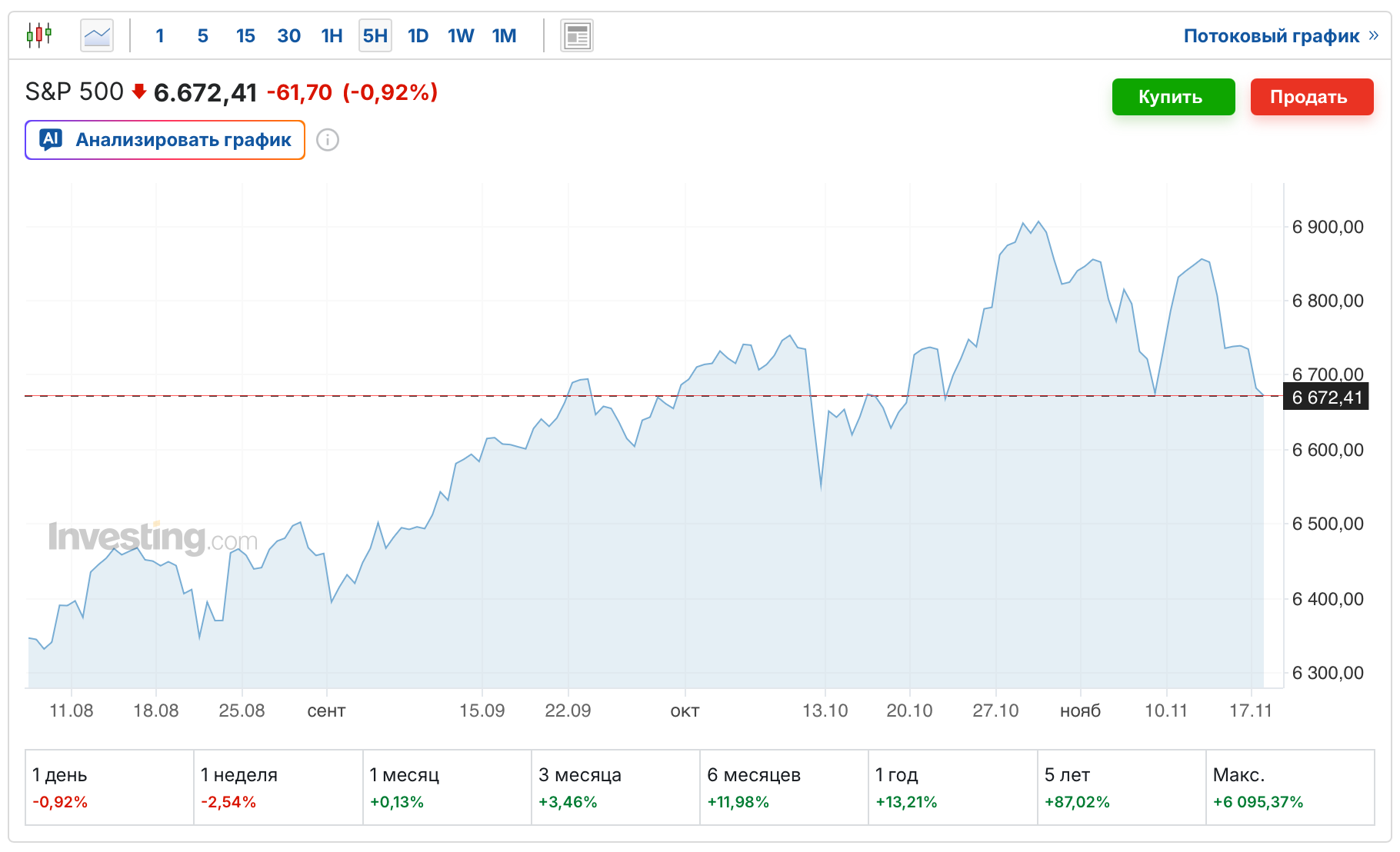The height and width of the screenshot is (852, 1400).
Task: Select the 1-minute interval
Action: [x=160, y=36]
